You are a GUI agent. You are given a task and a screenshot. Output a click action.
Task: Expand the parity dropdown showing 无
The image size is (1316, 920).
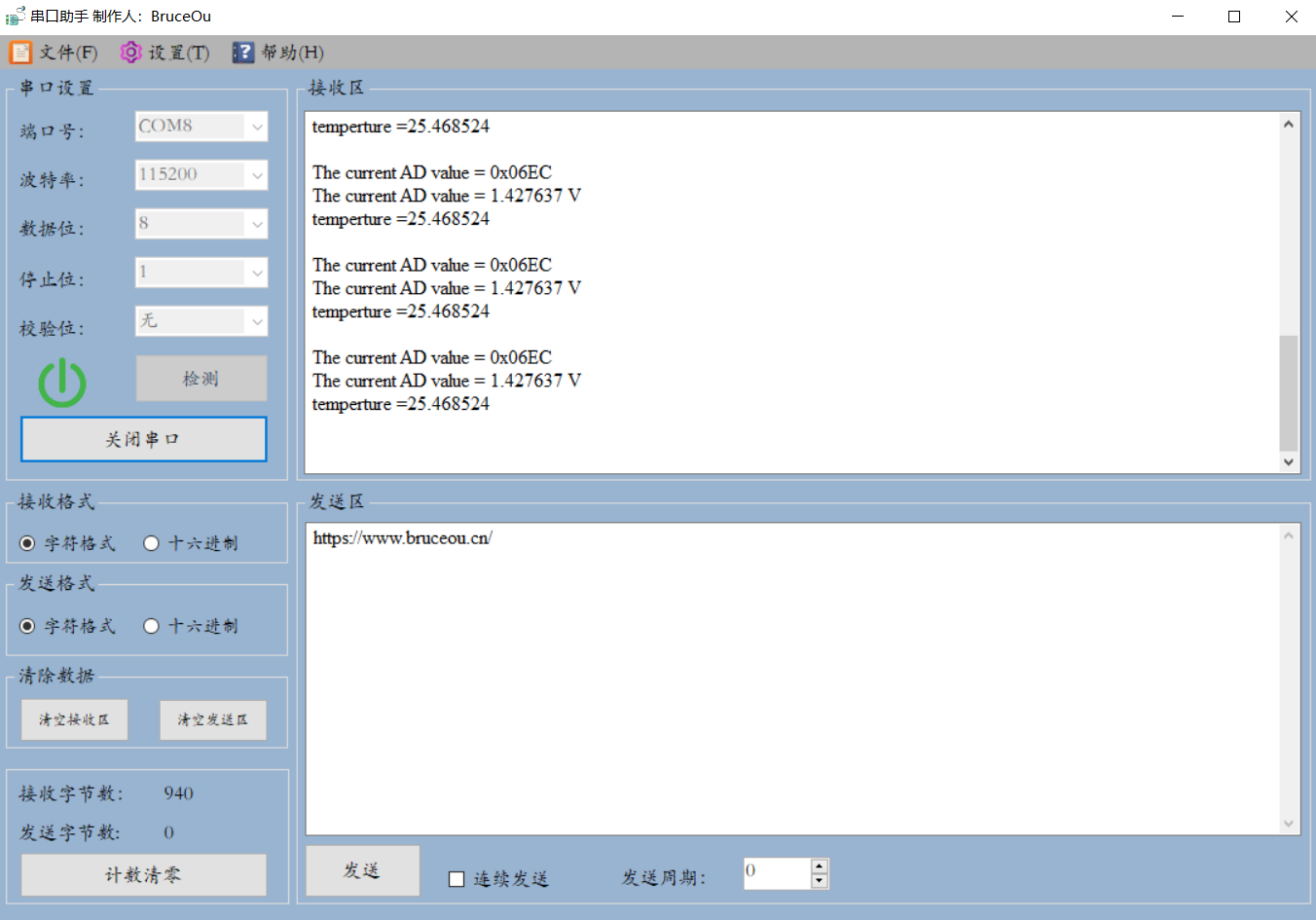pos(257,321)
